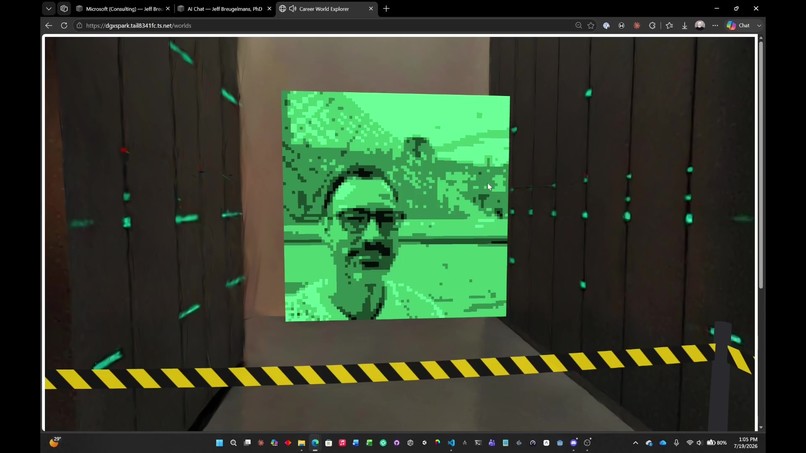Open a new browser tab
806x453 pixels.
pos(386,9)
